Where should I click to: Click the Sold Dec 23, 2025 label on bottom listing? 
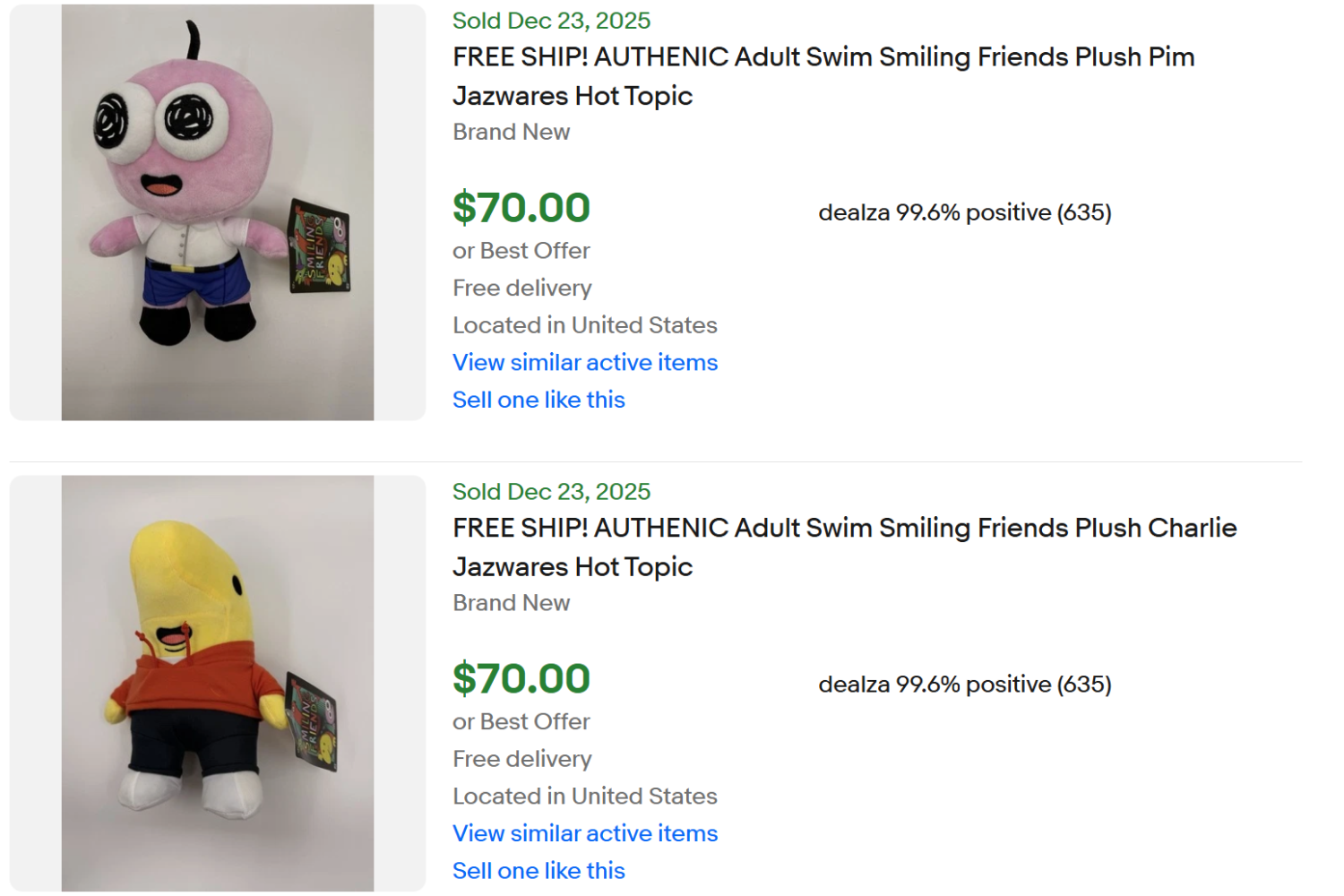(550, 491)
